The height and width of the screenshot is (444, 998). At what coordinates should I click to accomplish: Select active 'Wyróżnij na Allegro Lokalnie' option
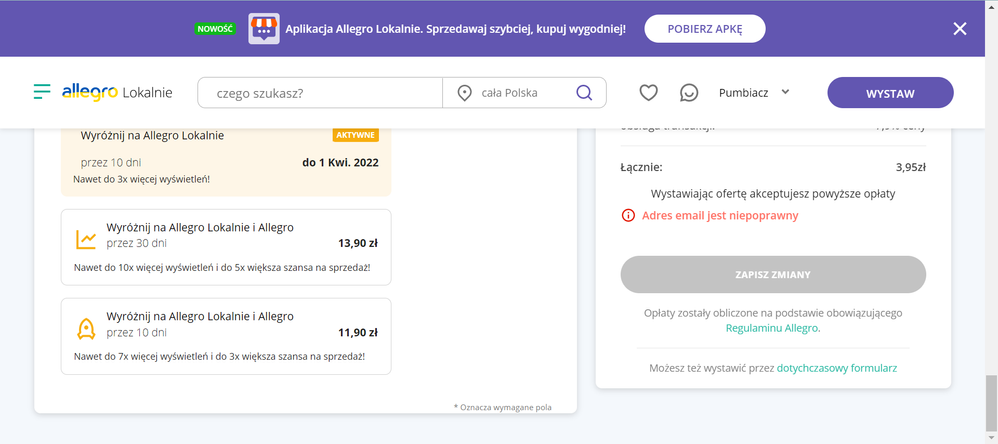(226, 160)
